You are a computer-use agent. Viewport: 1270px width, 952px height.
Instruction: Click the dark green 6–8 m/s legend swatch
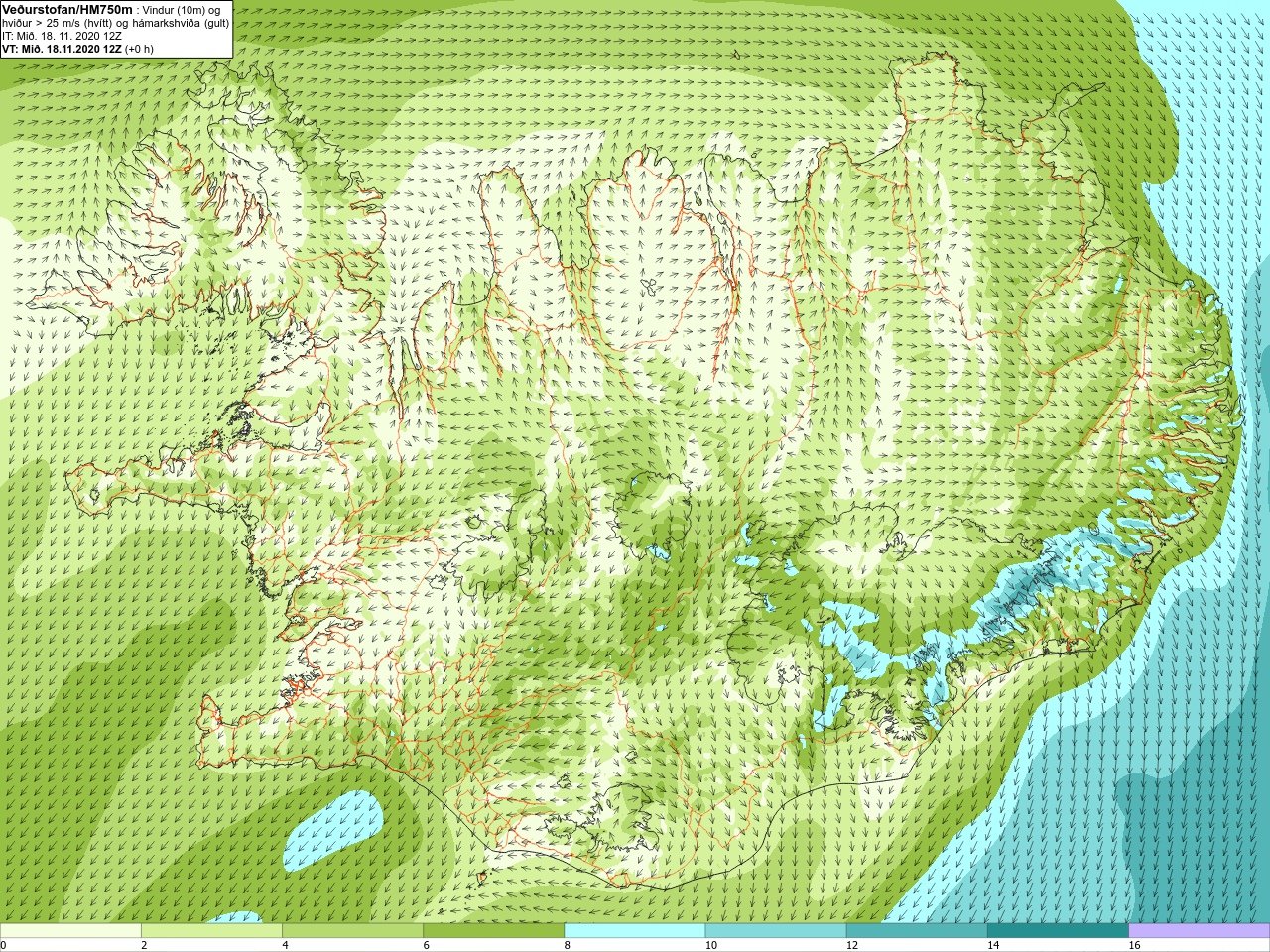[493, 931]
